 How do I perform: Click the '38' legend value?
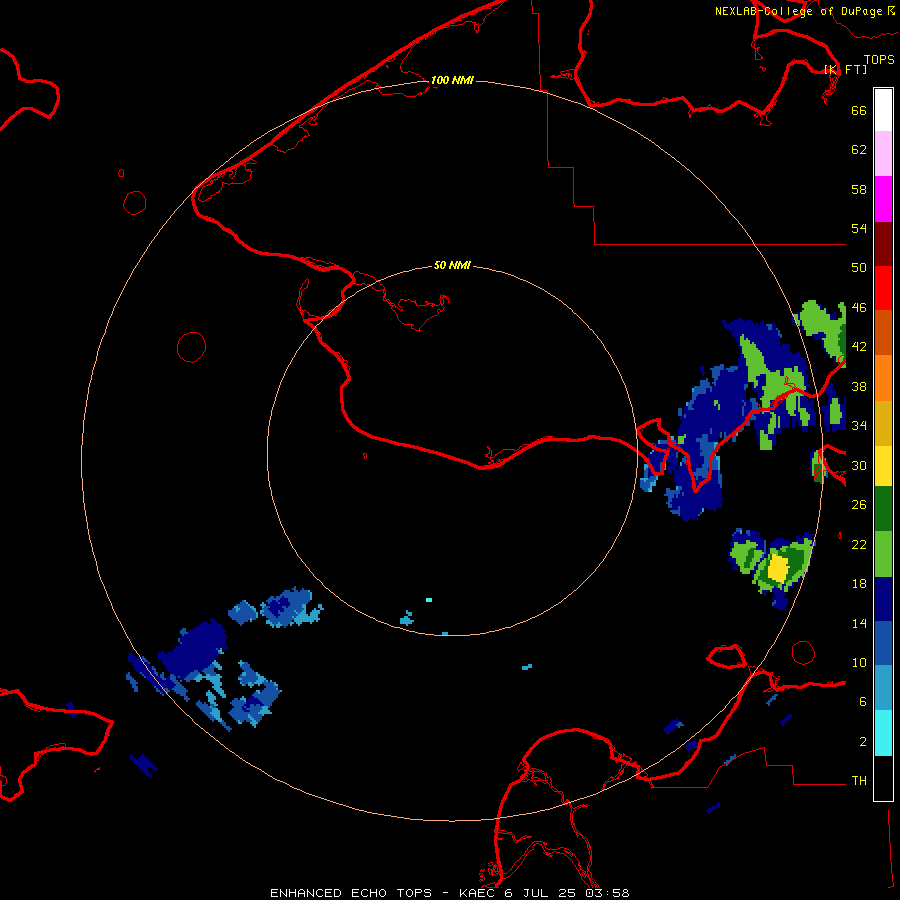[859, 387]
